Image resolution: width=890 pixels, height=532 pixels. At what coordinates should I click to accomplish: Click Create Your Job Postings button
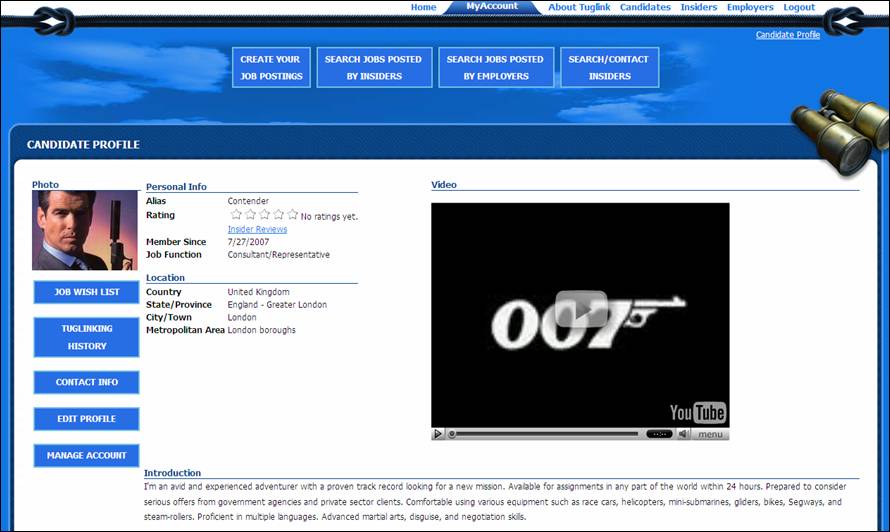point(271,67)
